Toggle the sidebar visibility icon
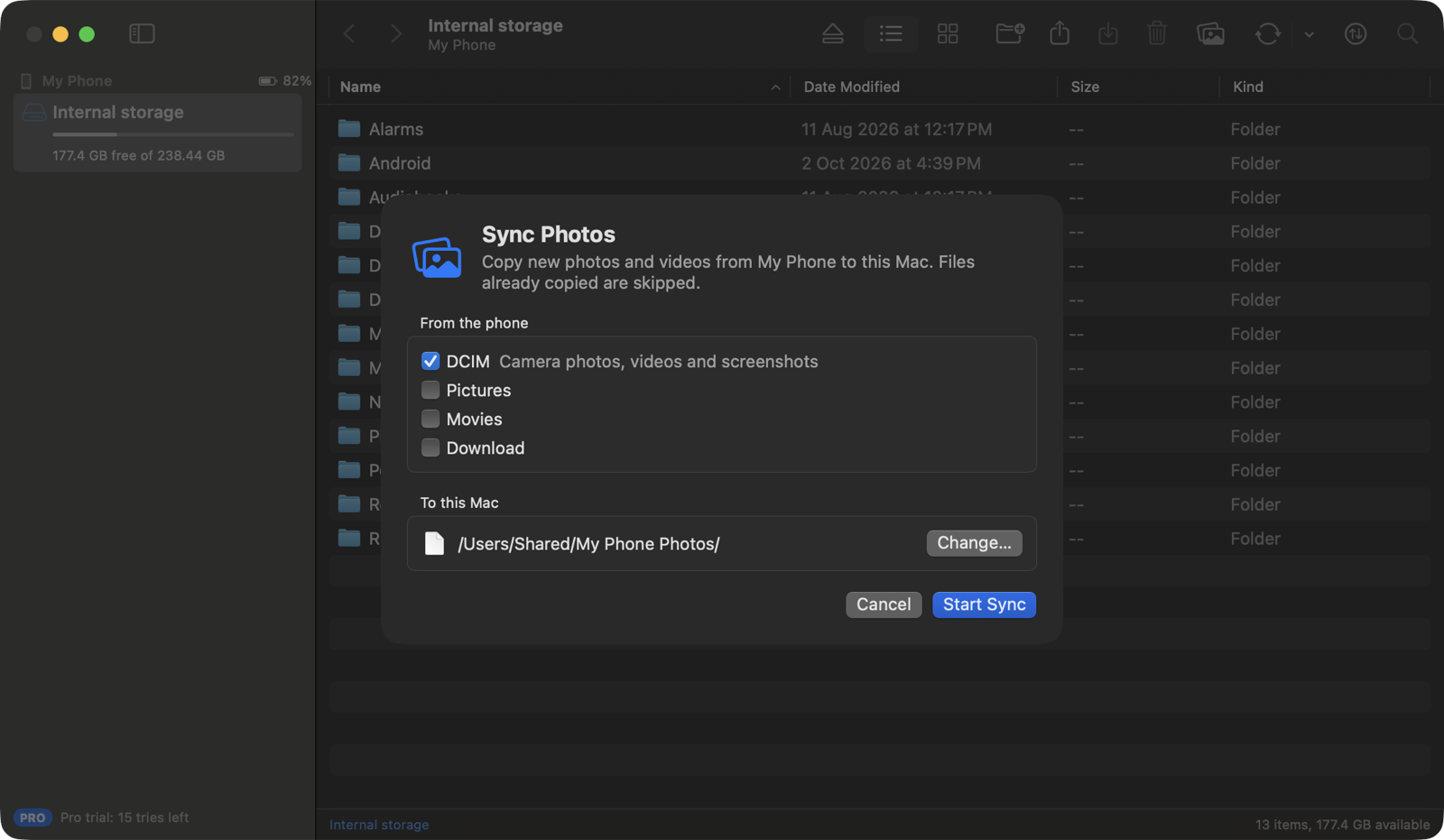The width and height of the screenshot is (1444, 840). (x=142, y=33)
